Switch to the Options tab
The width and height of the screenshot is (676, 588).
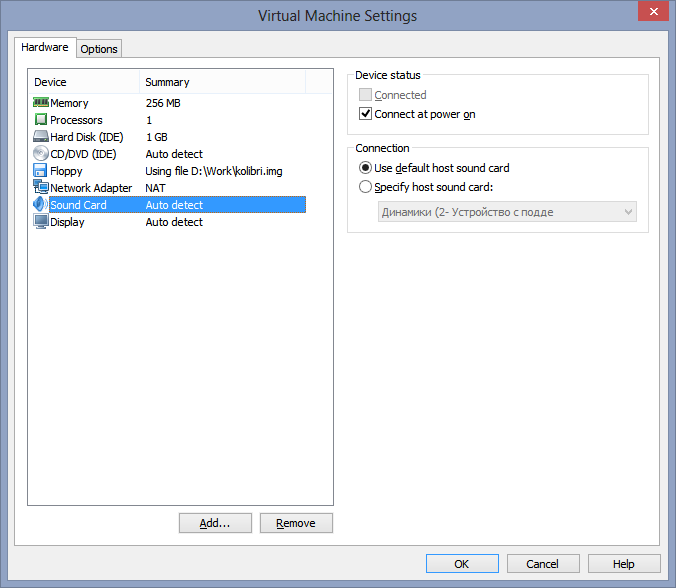[x=99, y=49]
